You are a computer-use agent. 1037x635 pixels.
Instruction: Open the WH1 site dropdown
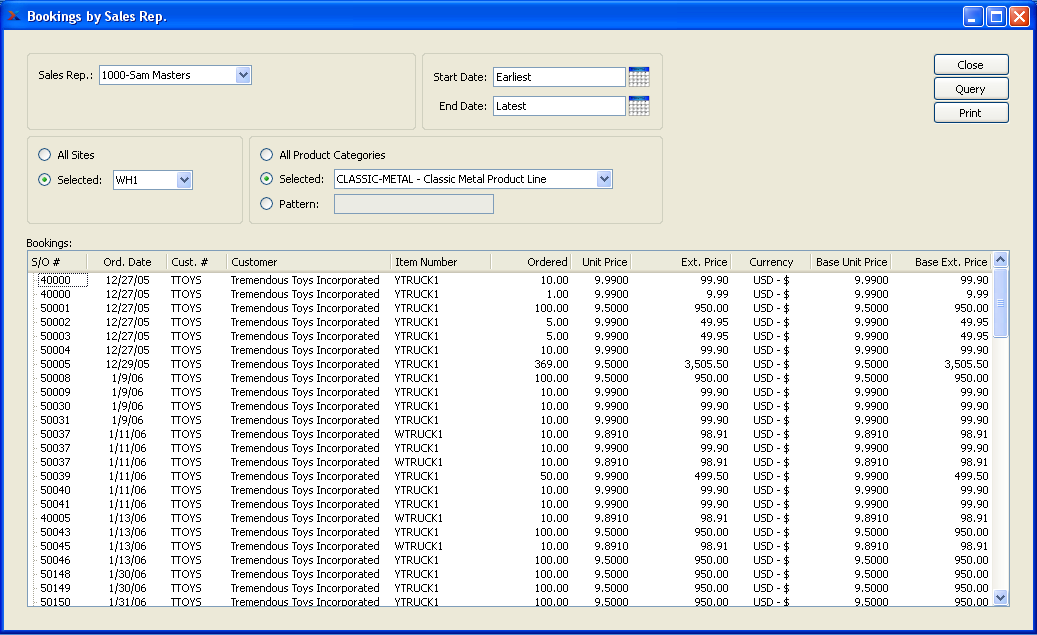pyautogui.click(x=183, y=180)
